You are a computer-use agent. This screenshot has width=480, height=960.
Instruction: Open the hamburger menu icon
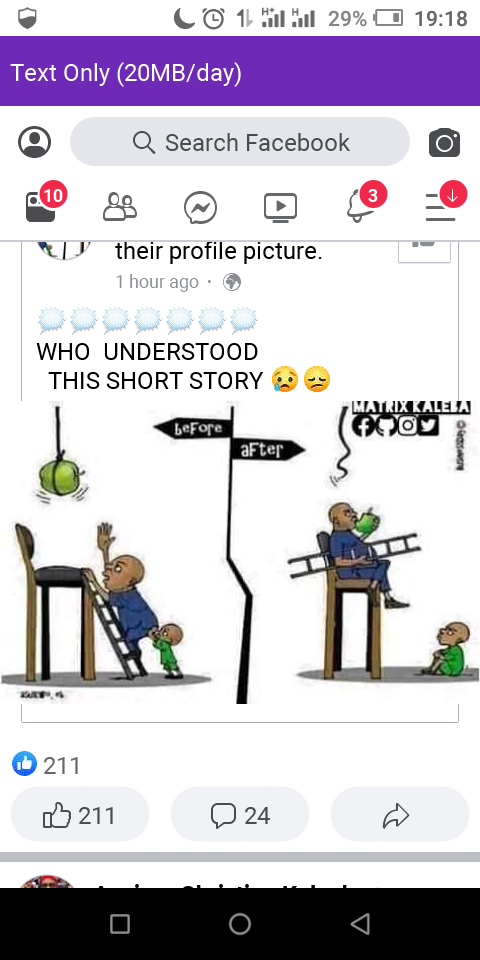pyautogui.click(x=446, y=204)
